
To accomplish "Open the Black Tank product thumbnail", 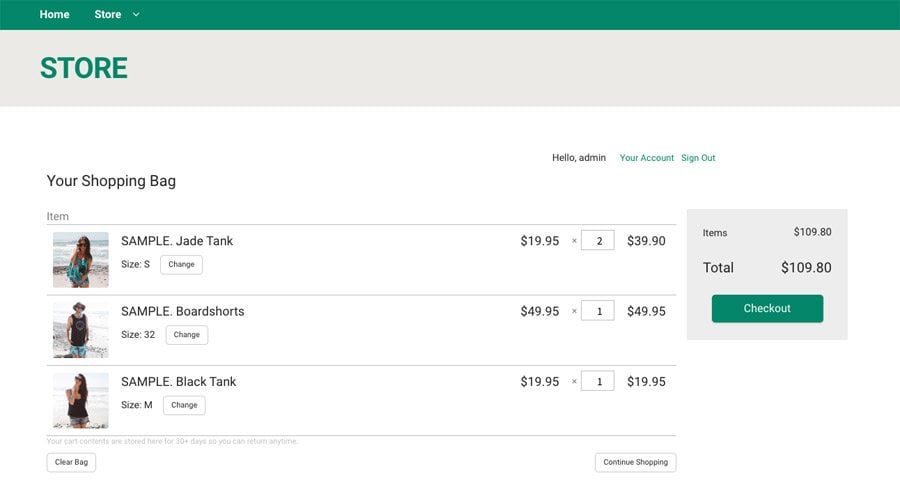I will 80,400.
